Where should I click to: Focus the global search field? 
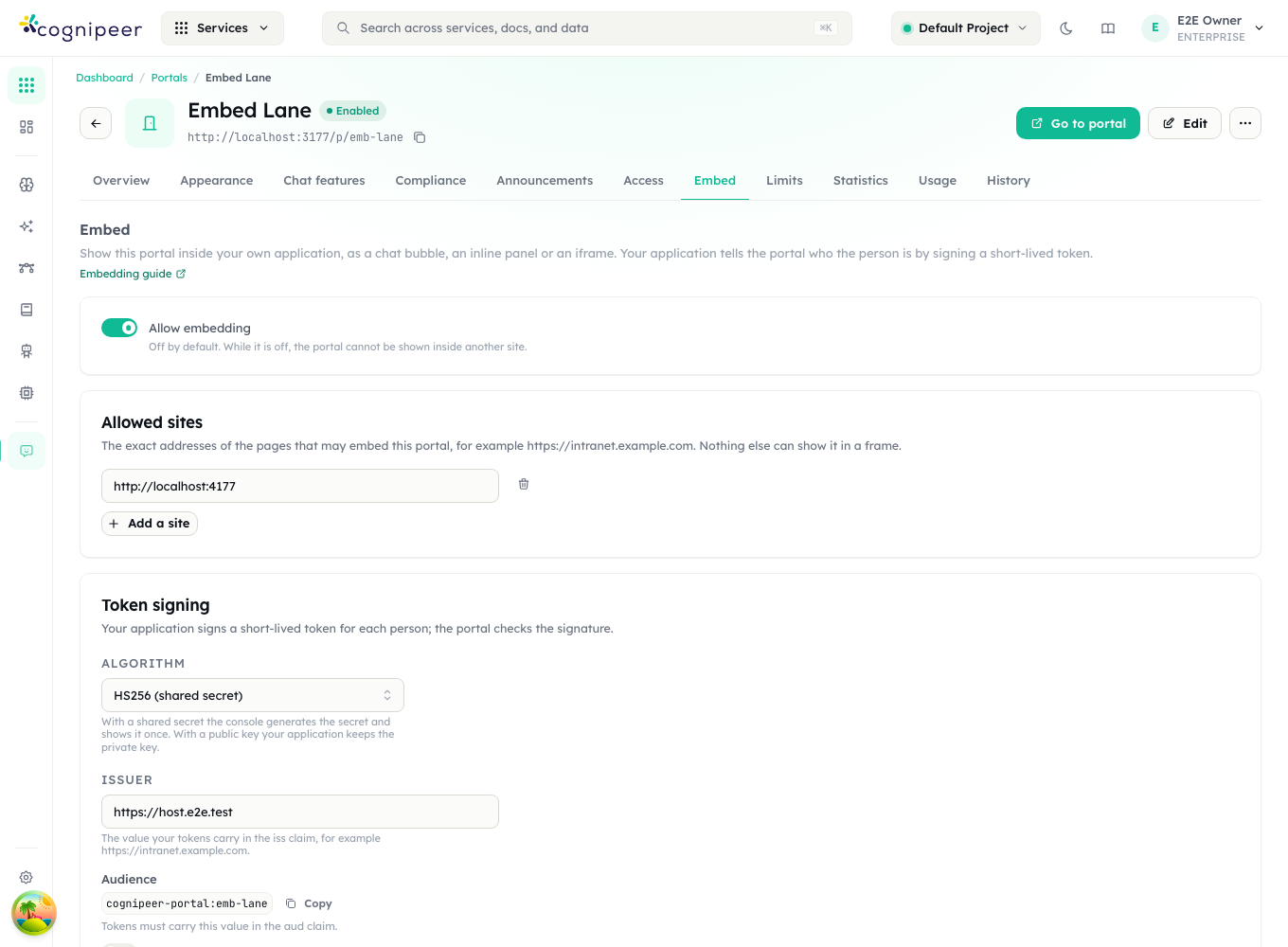tap(587, 28)
